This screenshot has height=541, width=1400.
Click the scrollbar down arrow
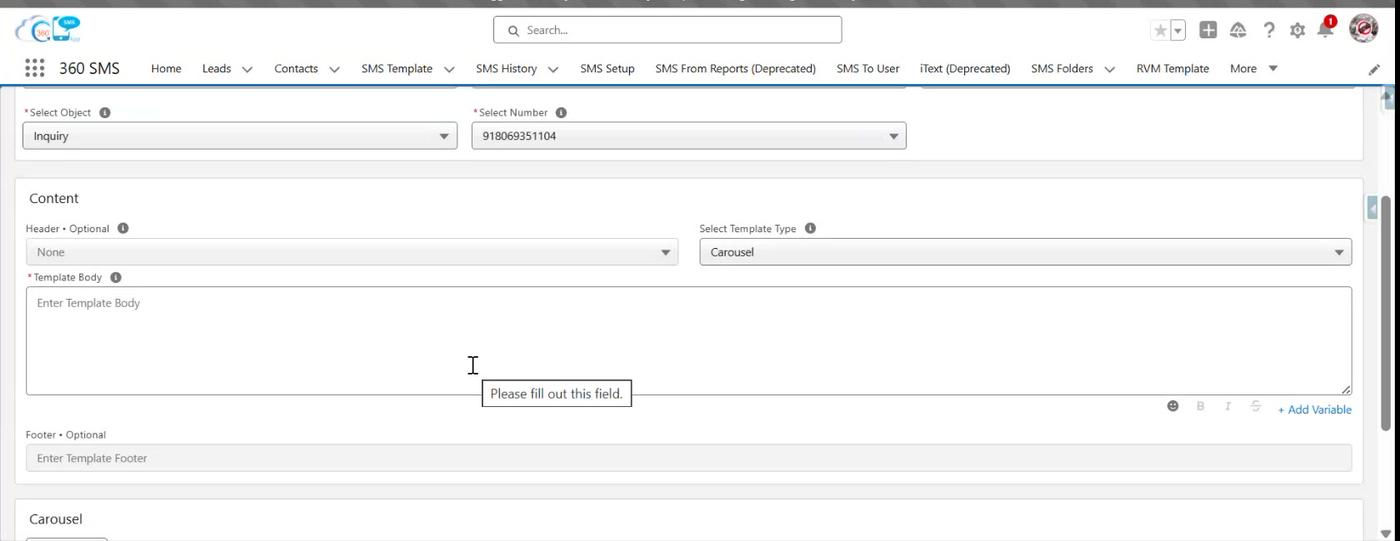[x=1386, y=534]
